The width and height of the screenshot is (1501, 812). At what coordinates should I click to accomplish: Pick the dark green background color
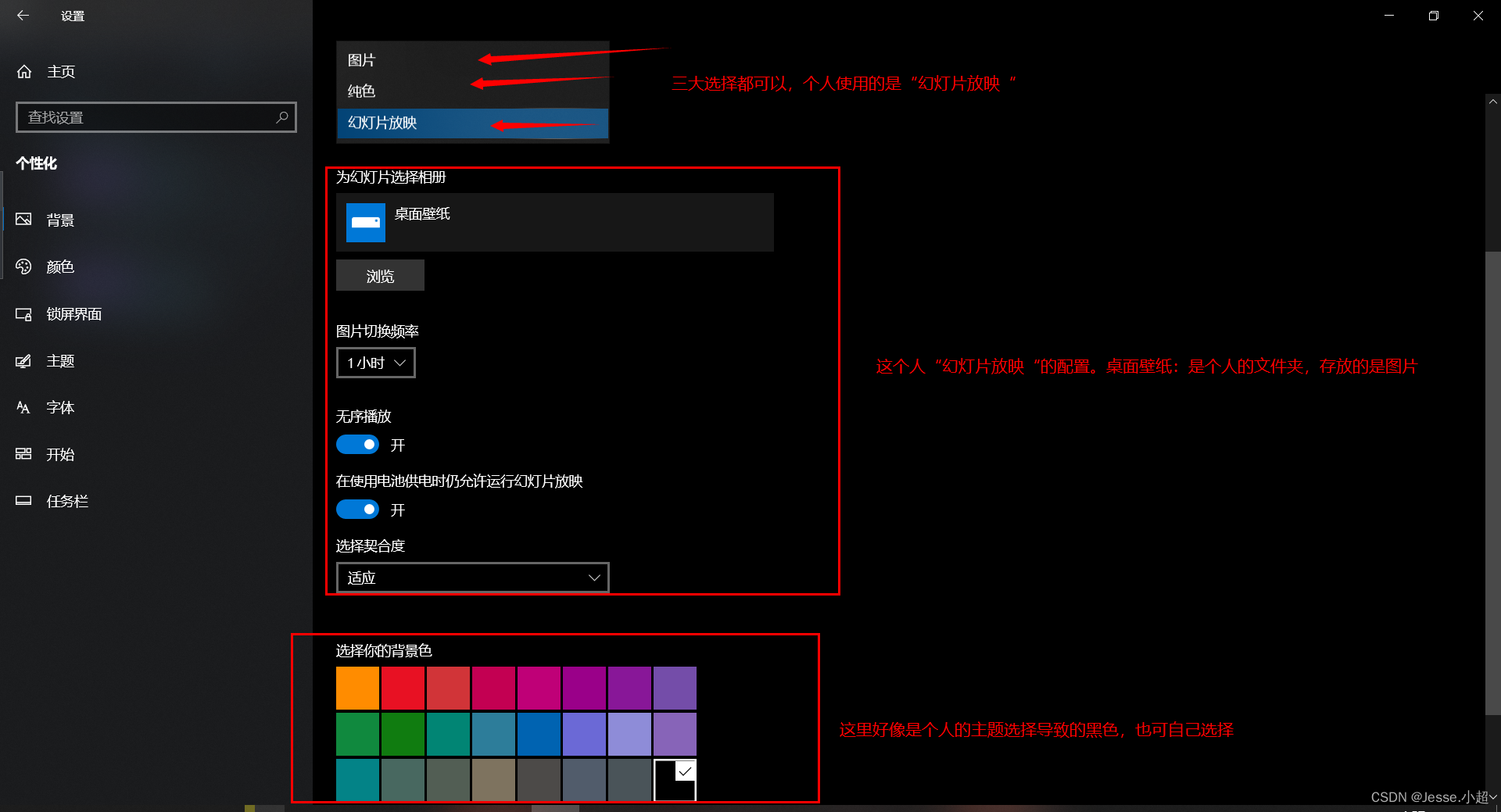click(403, 734)
